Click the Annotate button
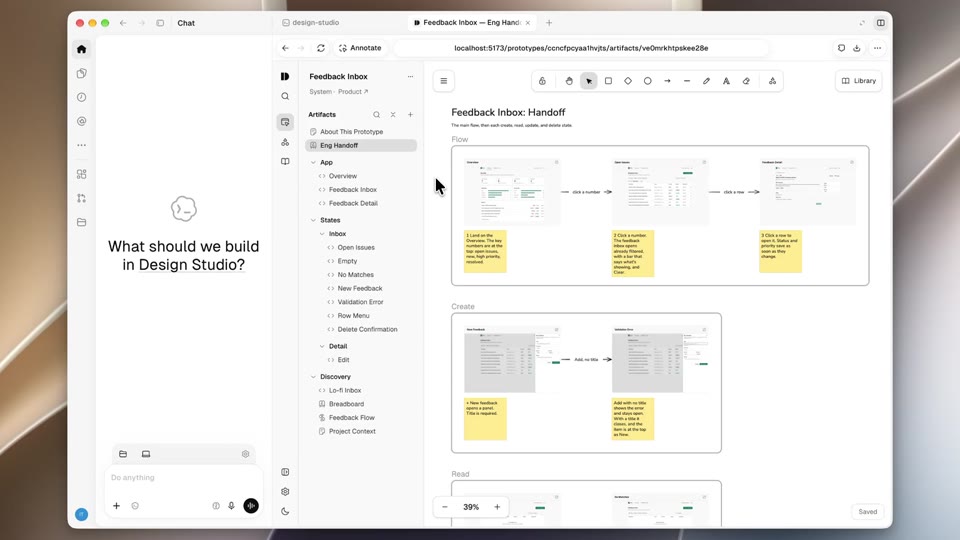960x540 pixels. point(360,48)
